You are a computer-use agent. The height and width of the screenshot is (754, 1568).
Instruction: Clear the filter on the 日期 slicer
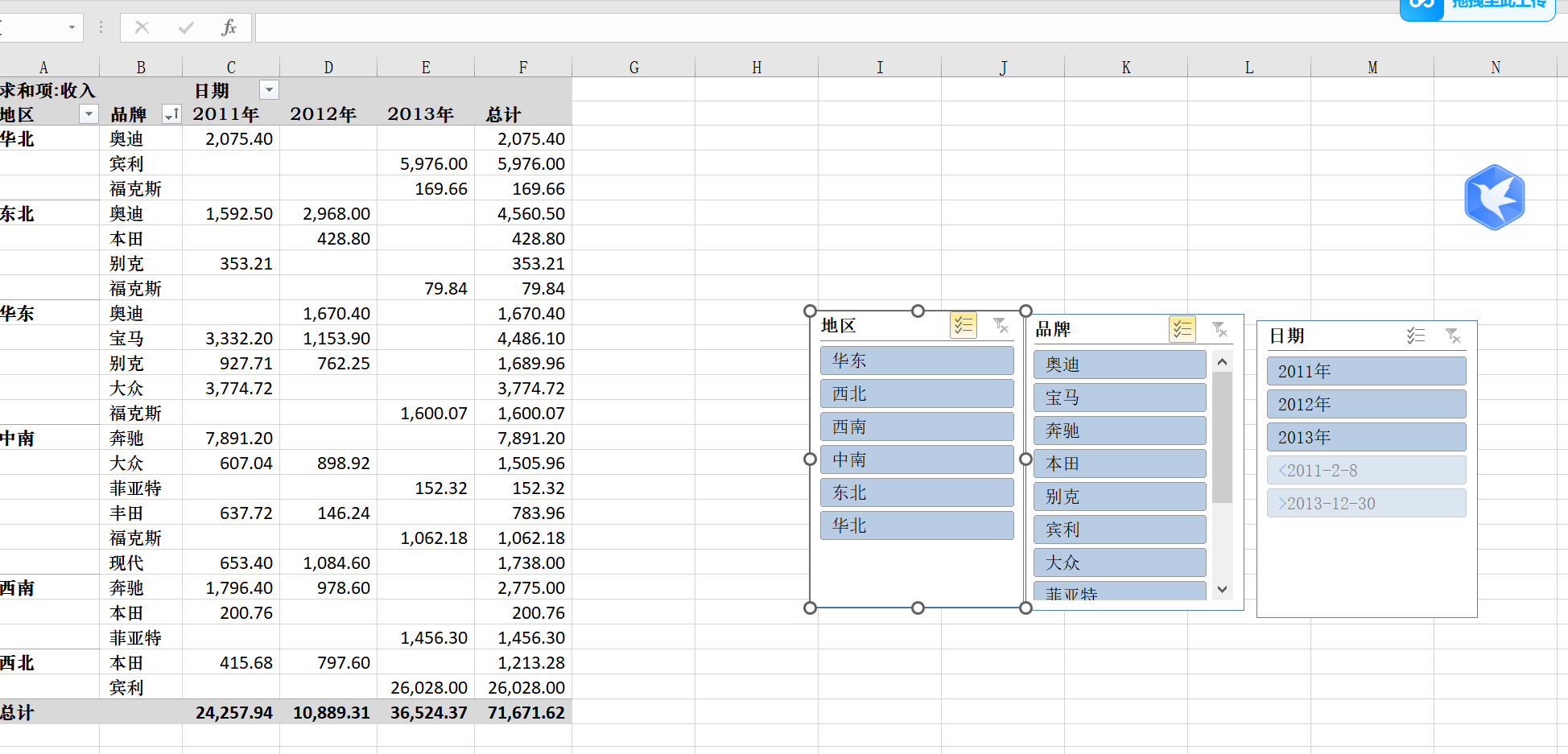click(1453, 336)
